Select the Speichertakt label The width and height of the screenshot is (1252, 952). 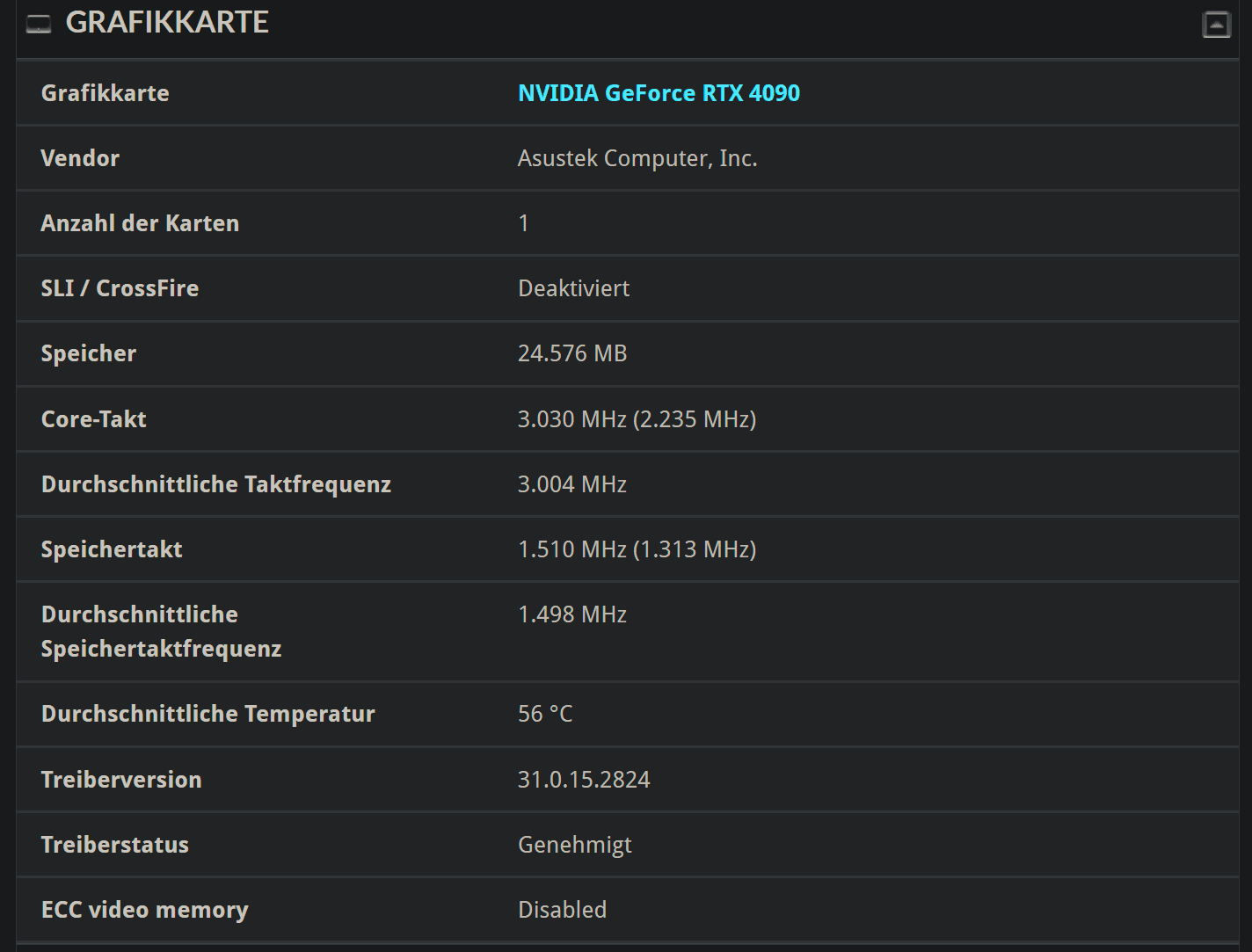(x=112, y=549)
